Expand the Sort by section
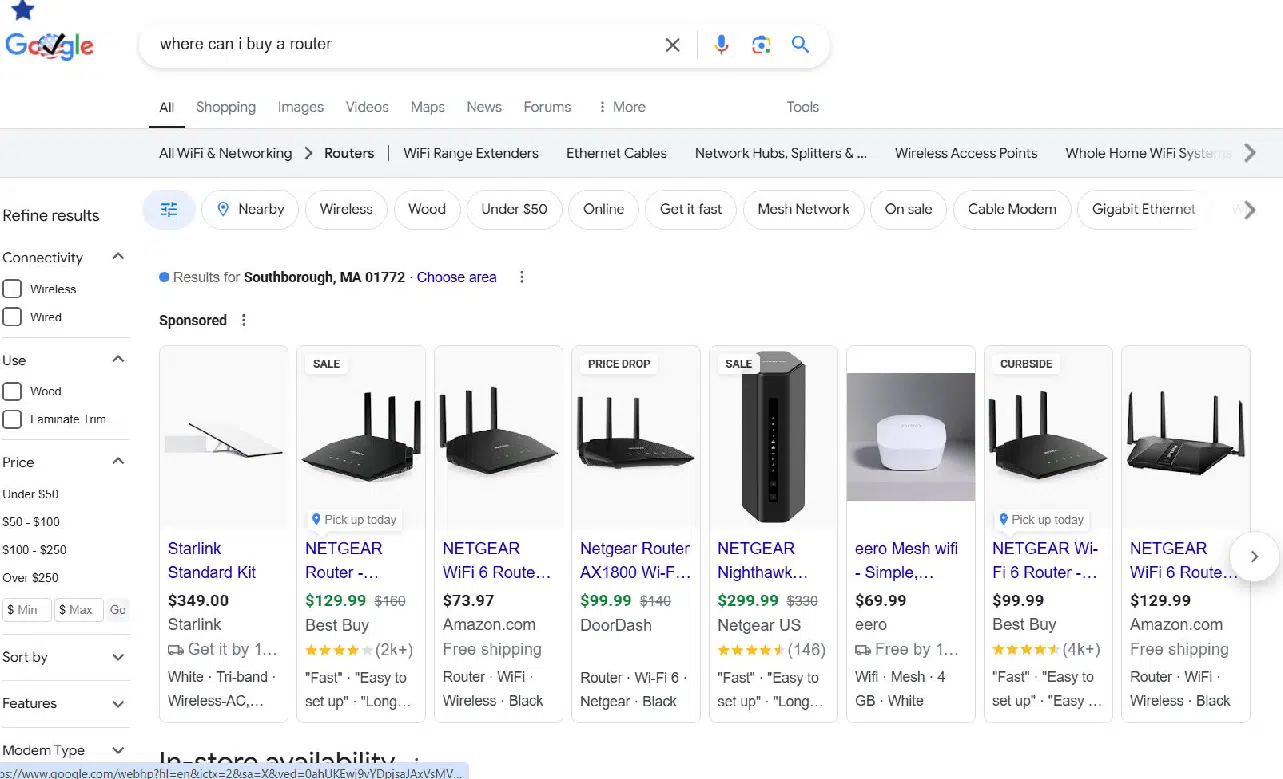1283x779 pixels. tap(118, 657)
